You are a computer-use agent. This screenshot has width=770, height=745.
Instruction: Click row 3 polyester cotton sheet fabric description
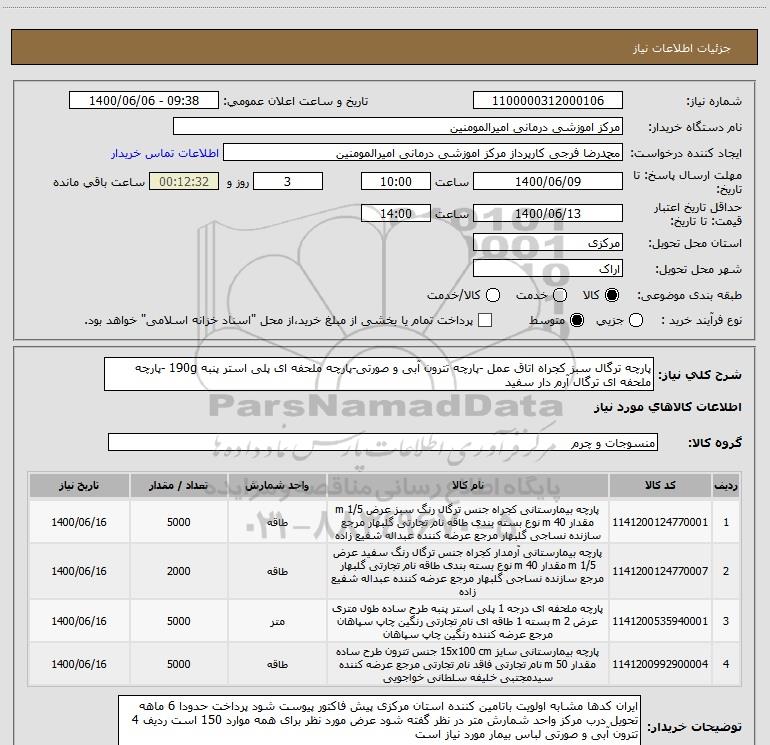coord(468,621)
